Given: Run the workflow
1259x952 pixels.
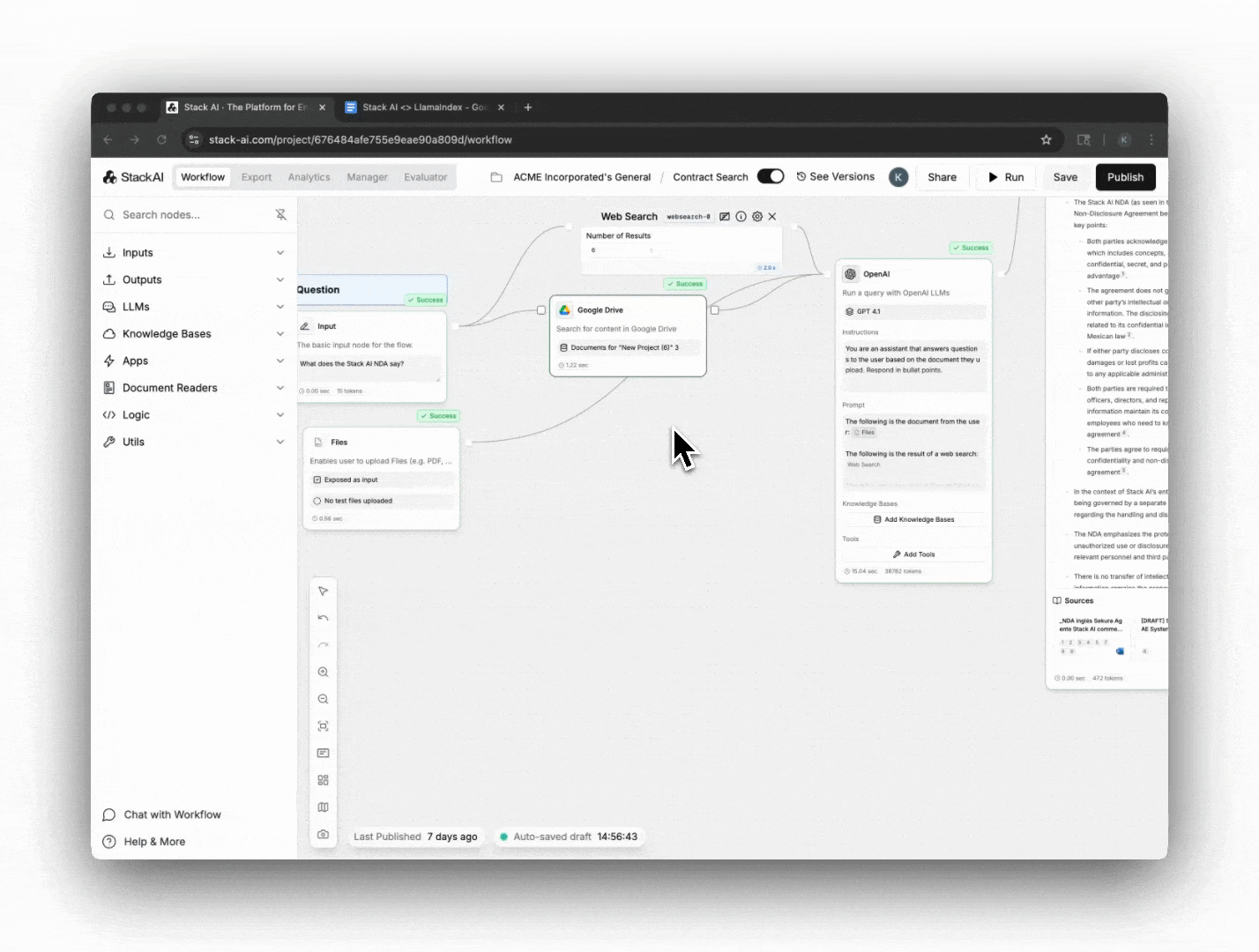Looking at the screenshot, I should click(x=1006, y=177).
